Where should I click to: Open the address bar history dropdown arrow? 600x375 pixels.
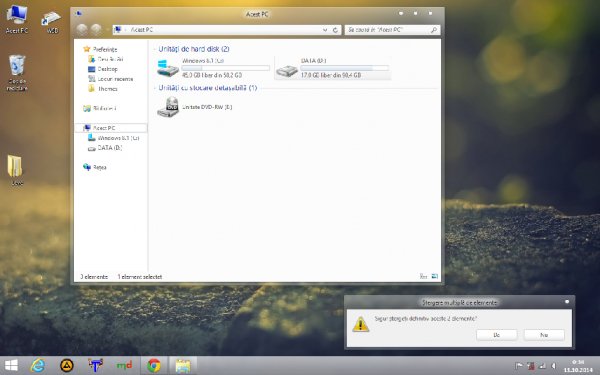tap(325, 30)
